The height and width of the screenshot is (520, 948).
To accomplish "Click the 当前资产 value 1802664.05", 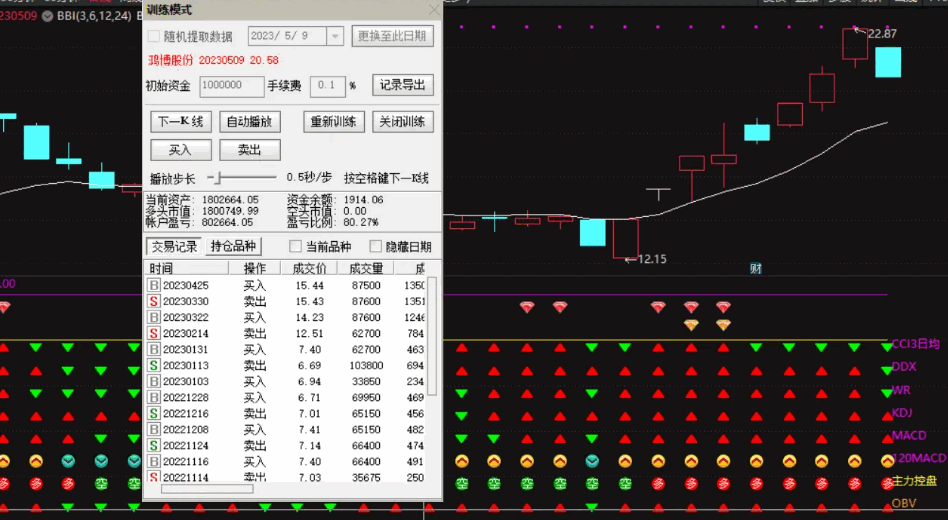I will coord(230,200).
